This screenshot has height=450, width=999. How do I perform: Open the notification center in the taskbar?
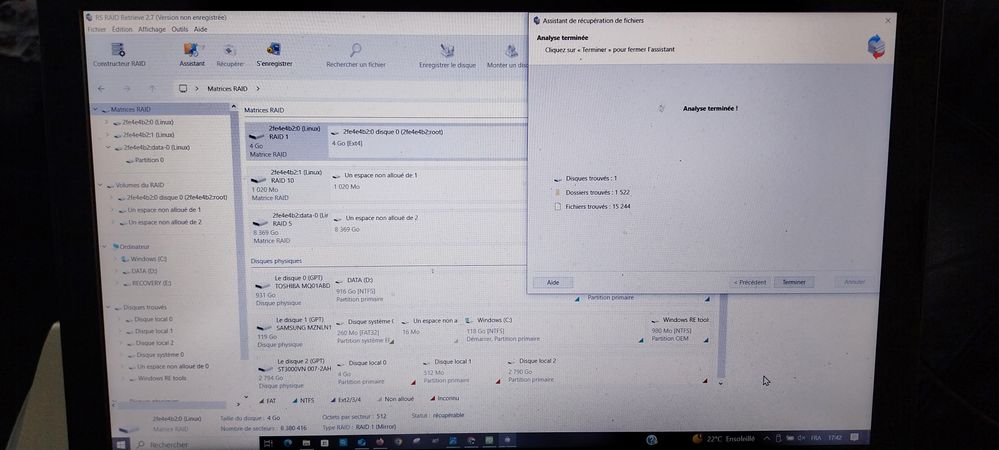(x=854, y=437)
